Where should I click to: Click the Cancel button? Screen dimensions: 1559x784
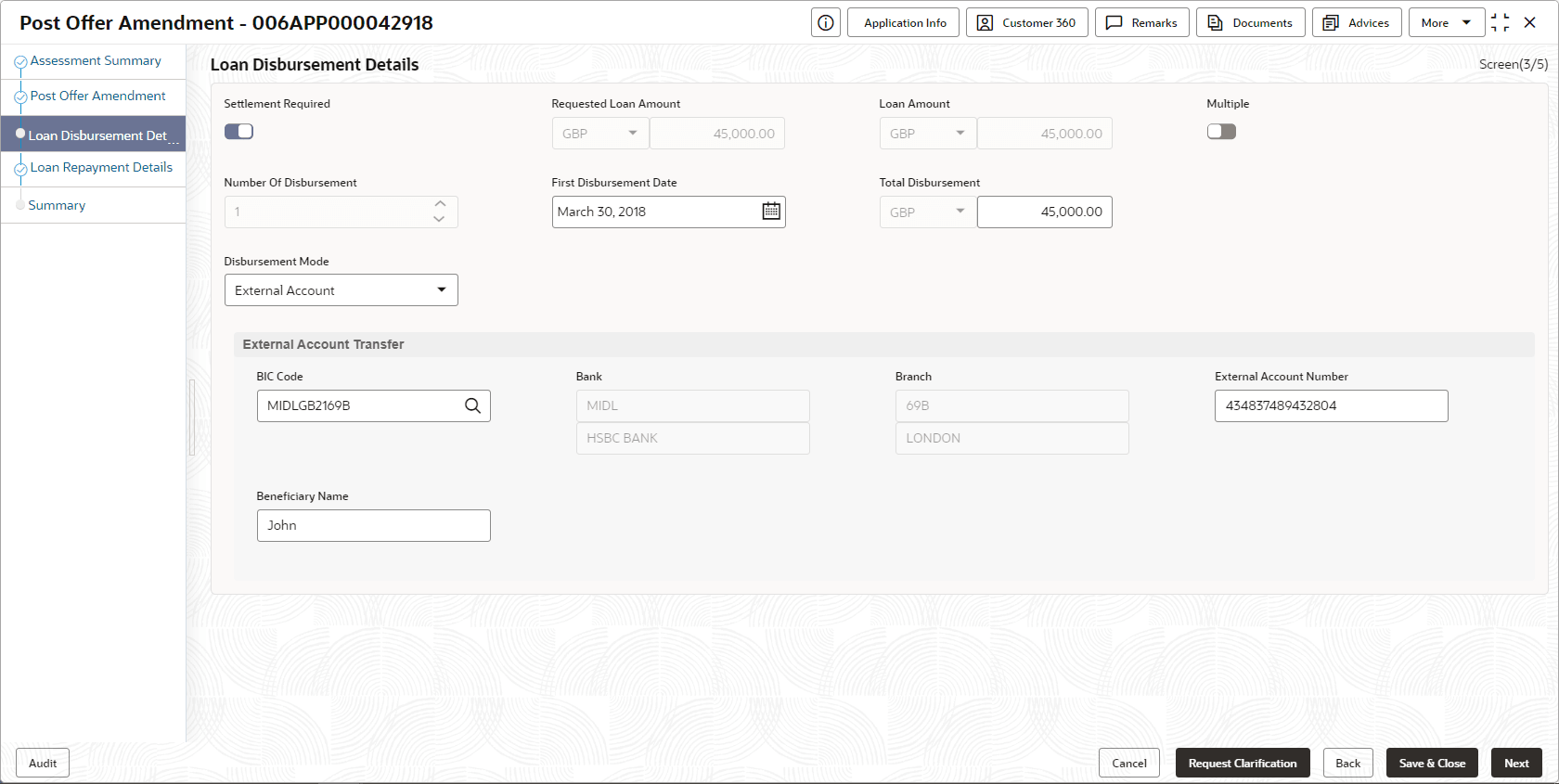tap(1129, 764)
